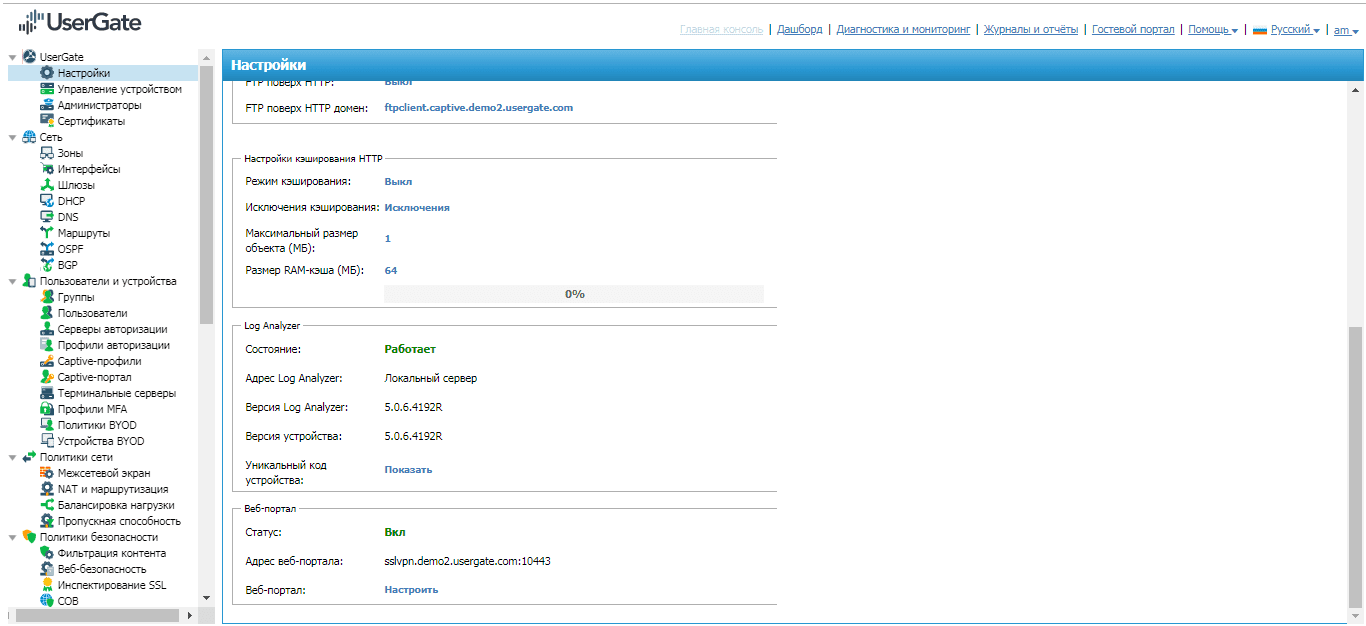Edit the ftpclient.captive.demo2.usergate.com domain
1366x626 pixels.
click(479, 107)
